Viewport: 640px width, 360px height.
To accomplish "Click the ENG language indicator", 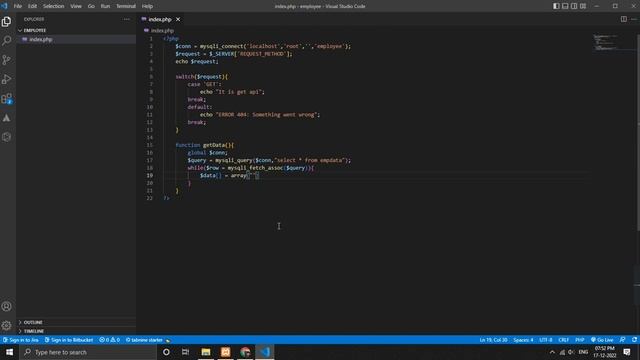I will tap(583, 352).
